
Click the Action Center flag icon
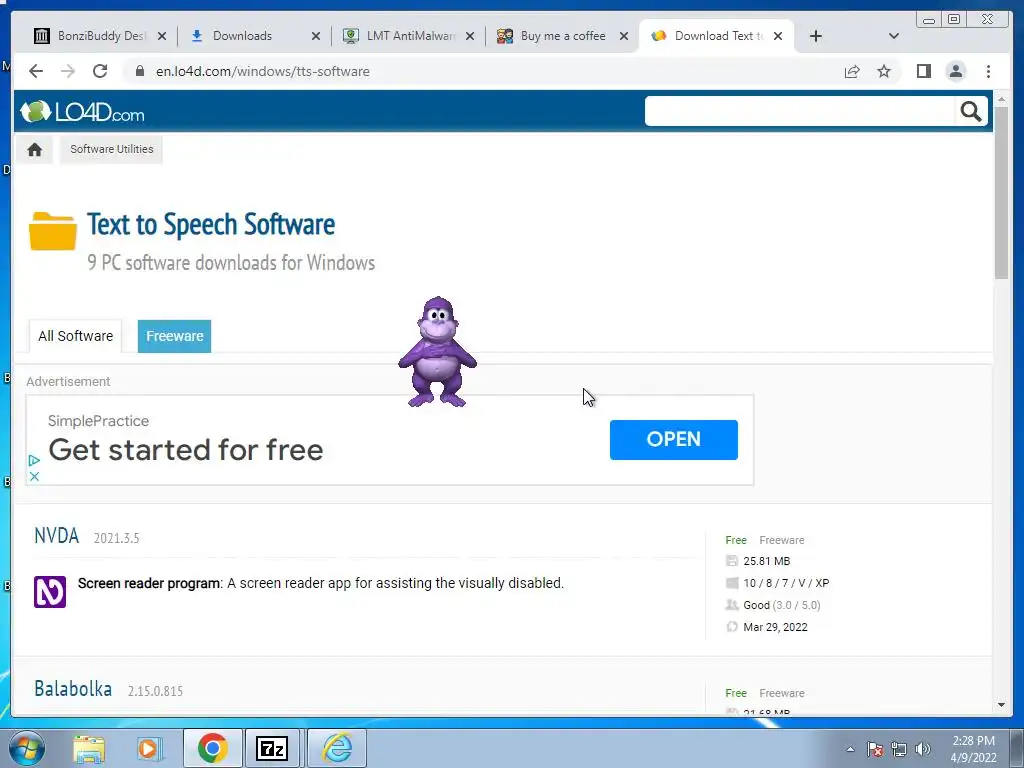click(x=875, y=750)
